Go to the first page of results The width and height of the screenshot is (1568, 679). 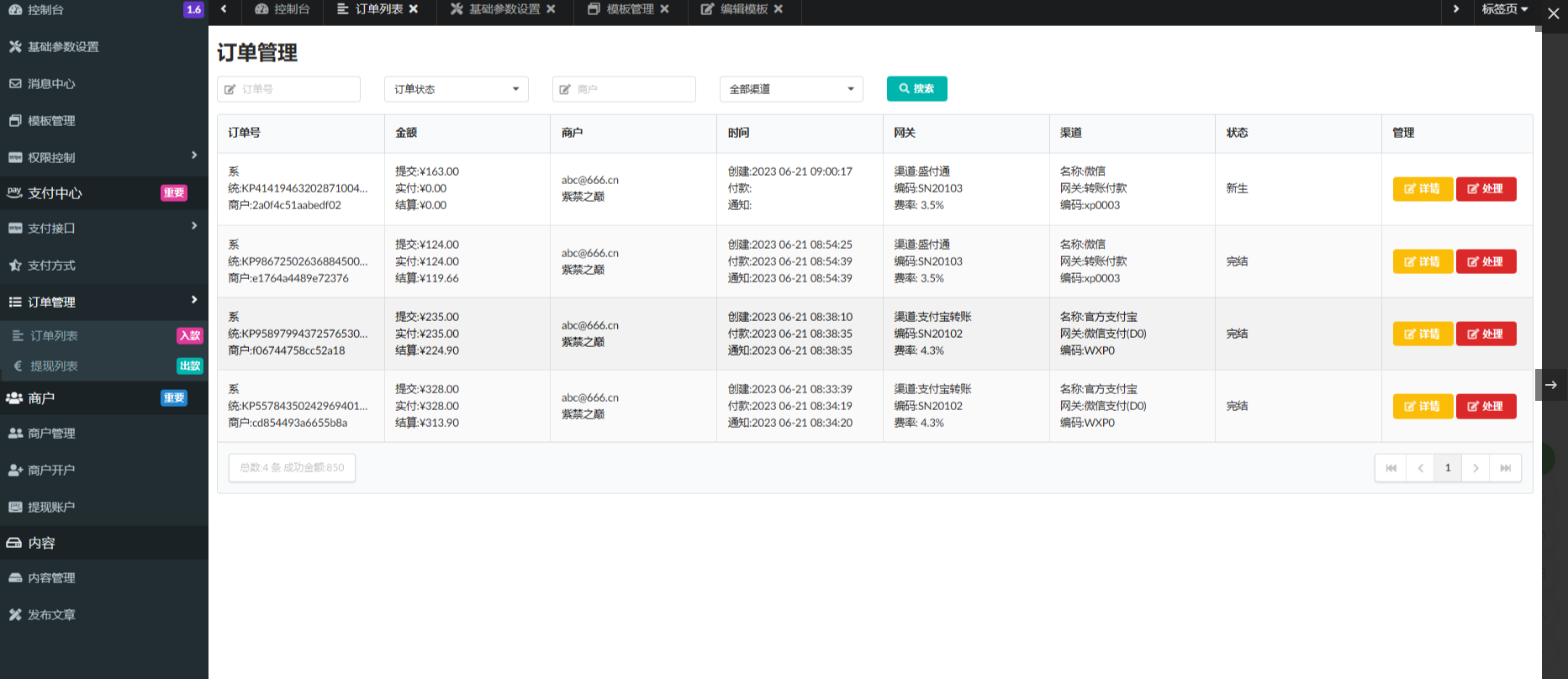[x=1391, y=468]
